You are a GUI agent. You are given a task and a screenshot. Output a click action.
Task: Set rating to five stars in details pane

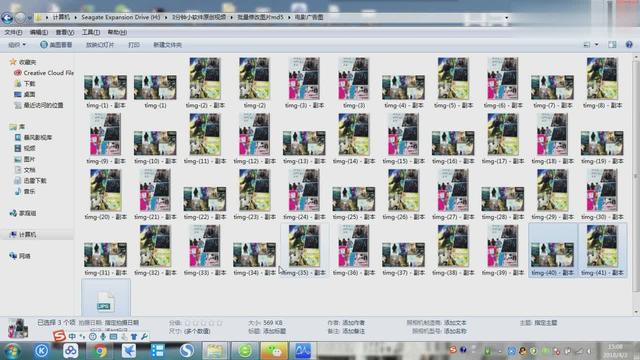pyautogui.click(x=219, y=323)
